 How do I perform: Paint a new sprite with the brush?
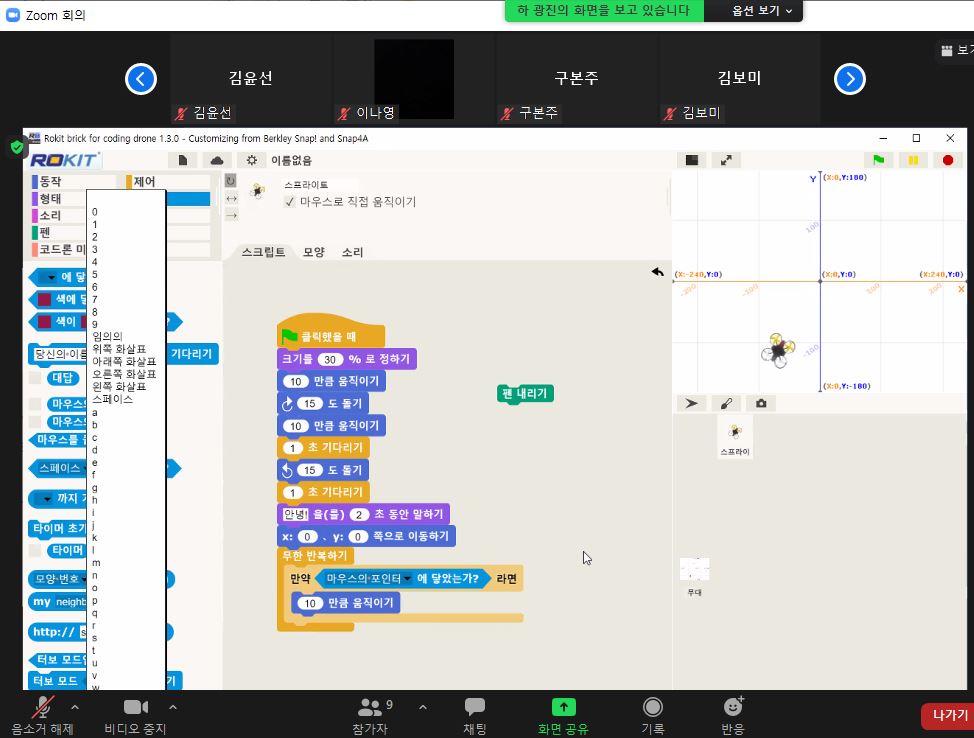(x=726, y=403)
